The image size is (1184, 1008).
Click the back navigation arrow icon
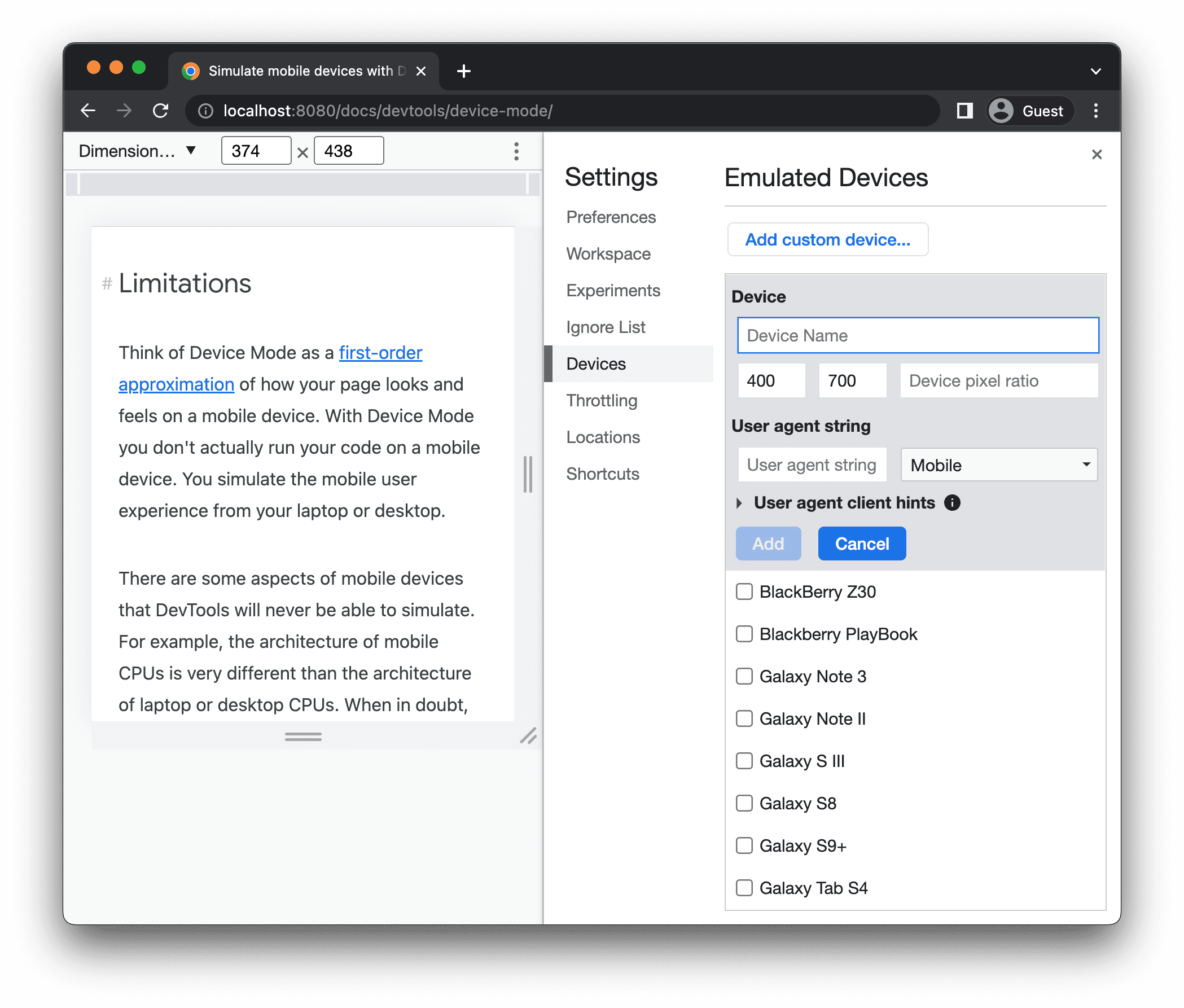pos(87,111)
